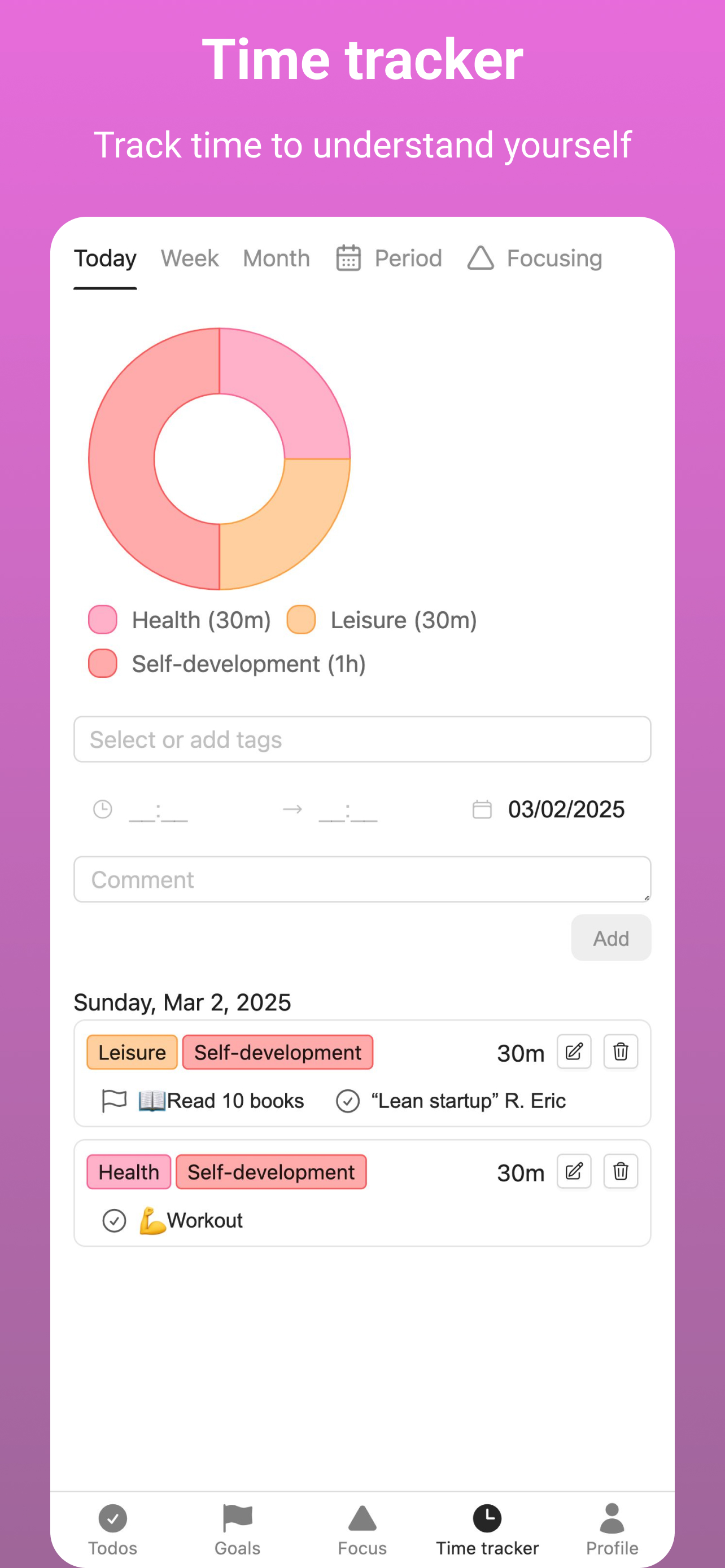
Task: Edit the Health Workout entry
Action: (x=574, y=1171)
